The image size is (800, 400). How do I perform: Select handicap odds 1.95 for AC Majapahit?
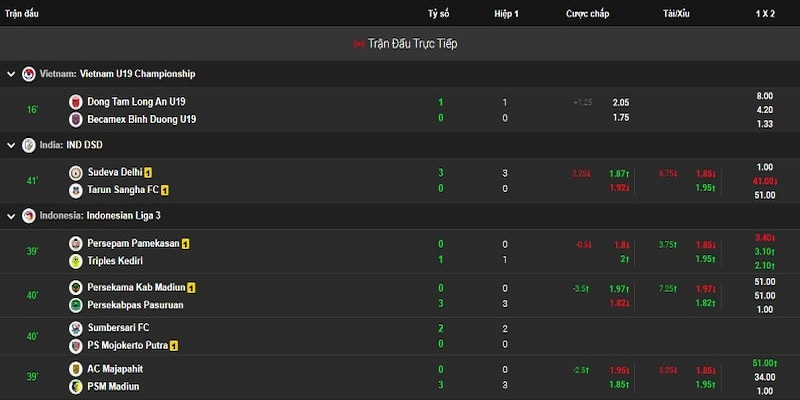click(619, 370)
